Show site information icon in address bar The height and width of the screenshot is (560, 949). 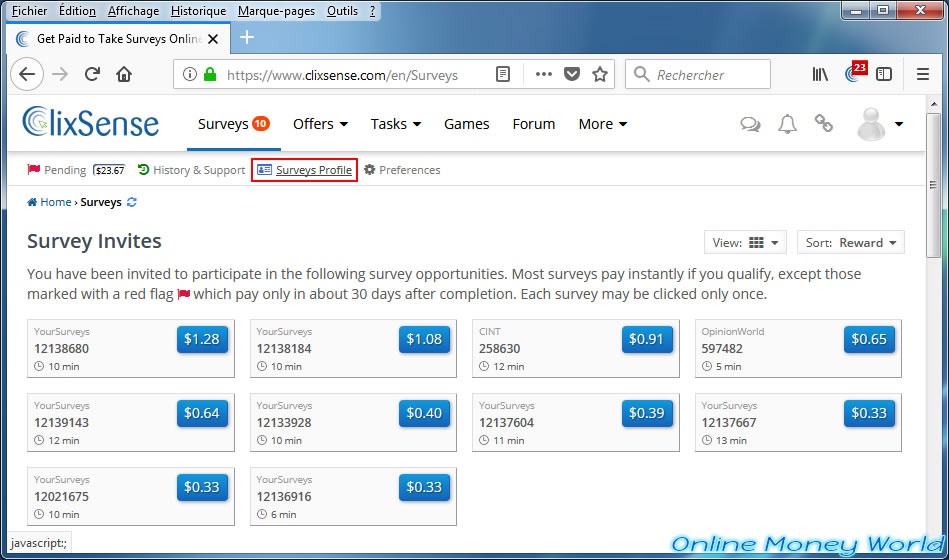190,74
